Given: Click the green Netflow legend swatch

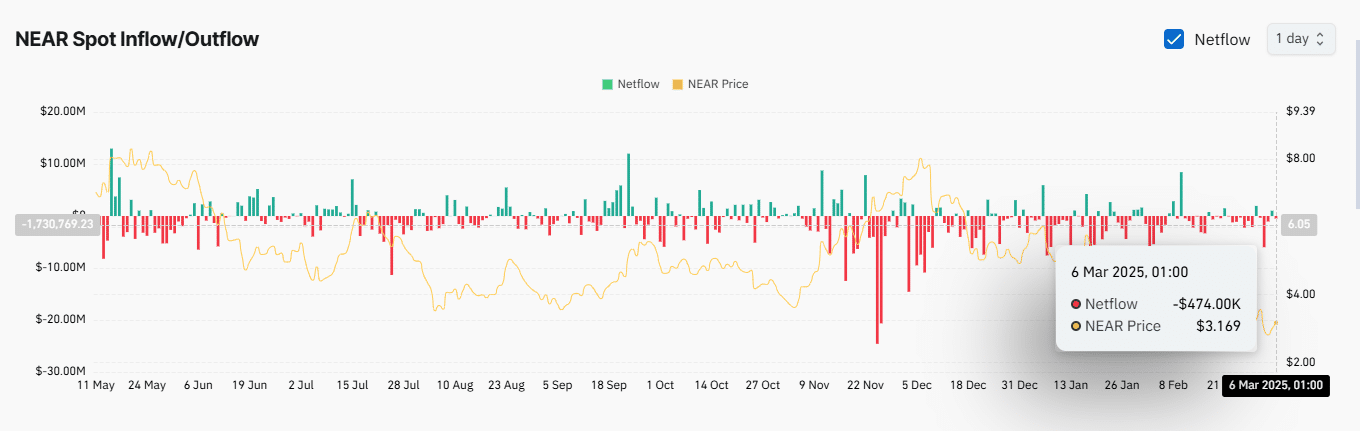Looking at the screenshot, I should 607,84.
